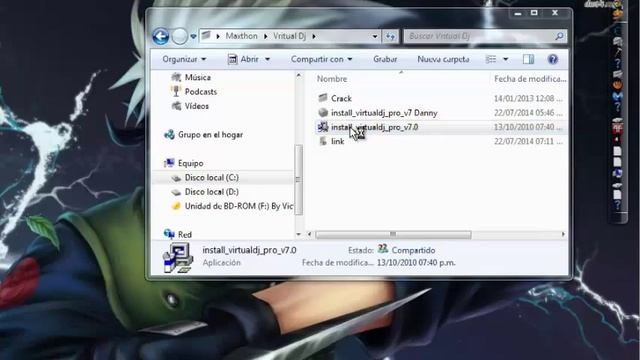Viewport: 640px width, 360px height.
Task: Sort by Fecha de modifica... column header
Action: point(530,79)
